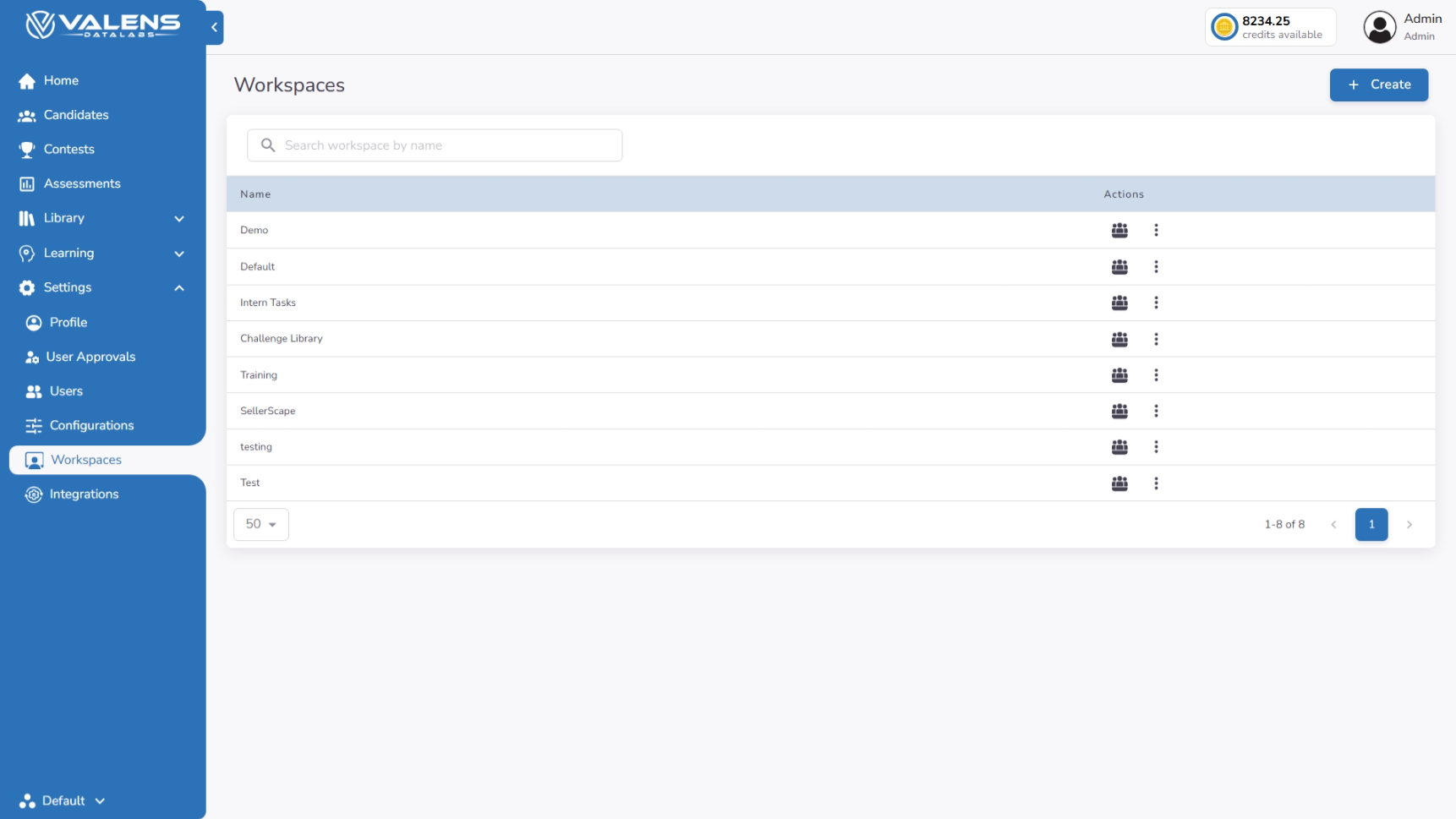Image resolution: width=1456 pixels, height=819 pixels.
Task: Click the search magnifier in workspace search
Action: [266, 145]
